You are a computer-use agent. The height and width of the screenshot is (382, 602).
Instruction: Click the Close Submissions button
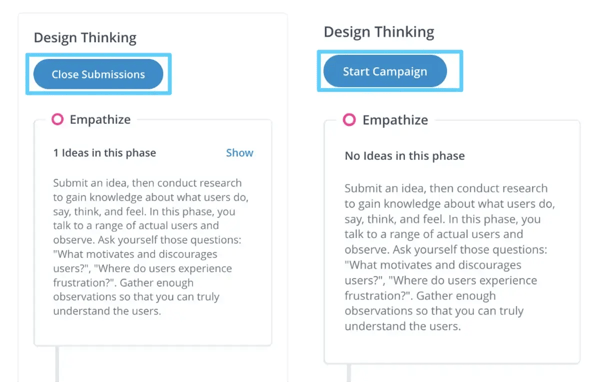(98, 74)
